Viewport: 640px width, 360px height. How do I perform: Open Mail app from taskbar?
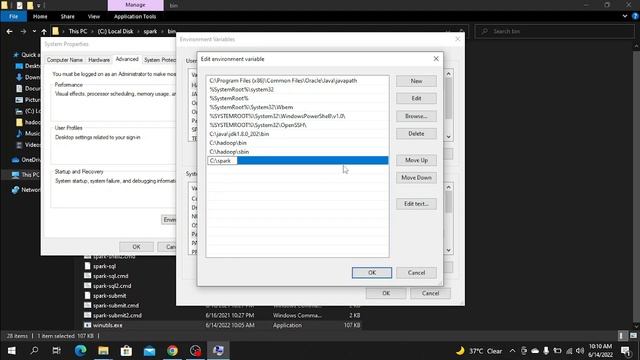(149, 351)
